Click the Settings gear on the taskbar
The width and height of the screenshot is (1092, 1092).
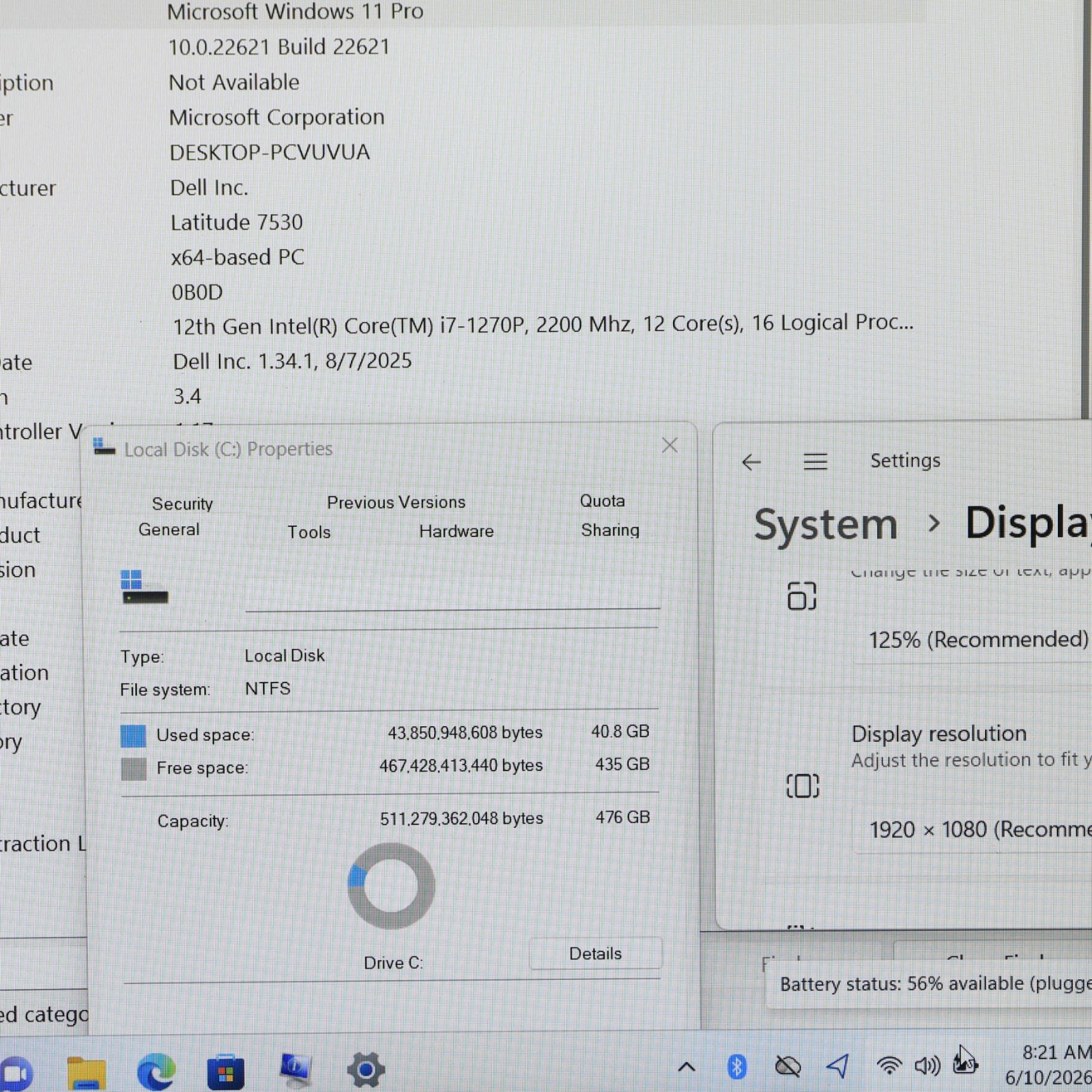pyautogui.click(x=365, y=1069)
